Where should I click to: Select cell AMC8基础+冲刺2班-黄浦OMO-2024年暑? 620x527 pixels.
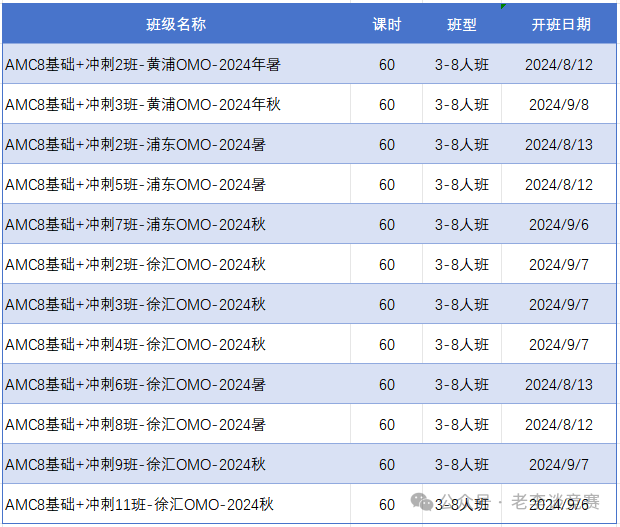click(176, 64)
